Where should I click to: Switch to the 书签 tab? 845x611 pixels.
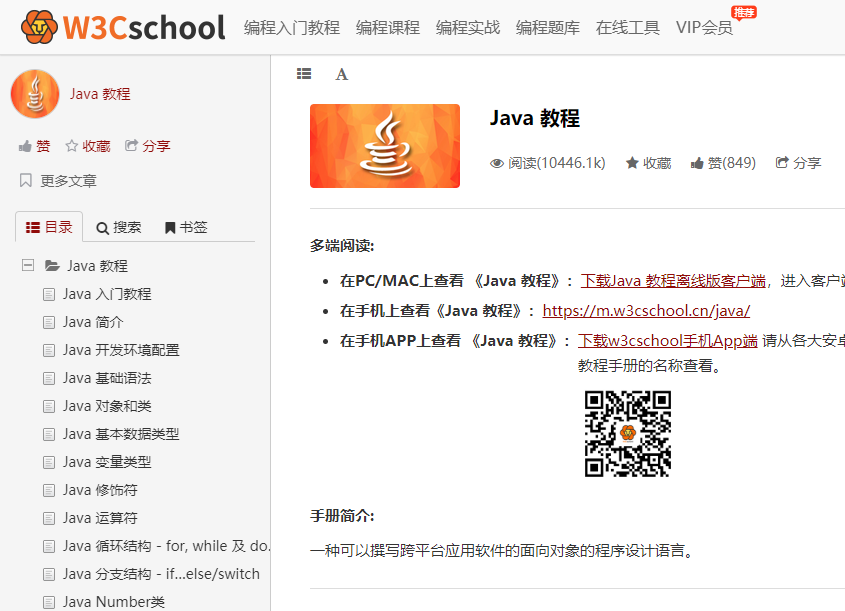(186, 227)
